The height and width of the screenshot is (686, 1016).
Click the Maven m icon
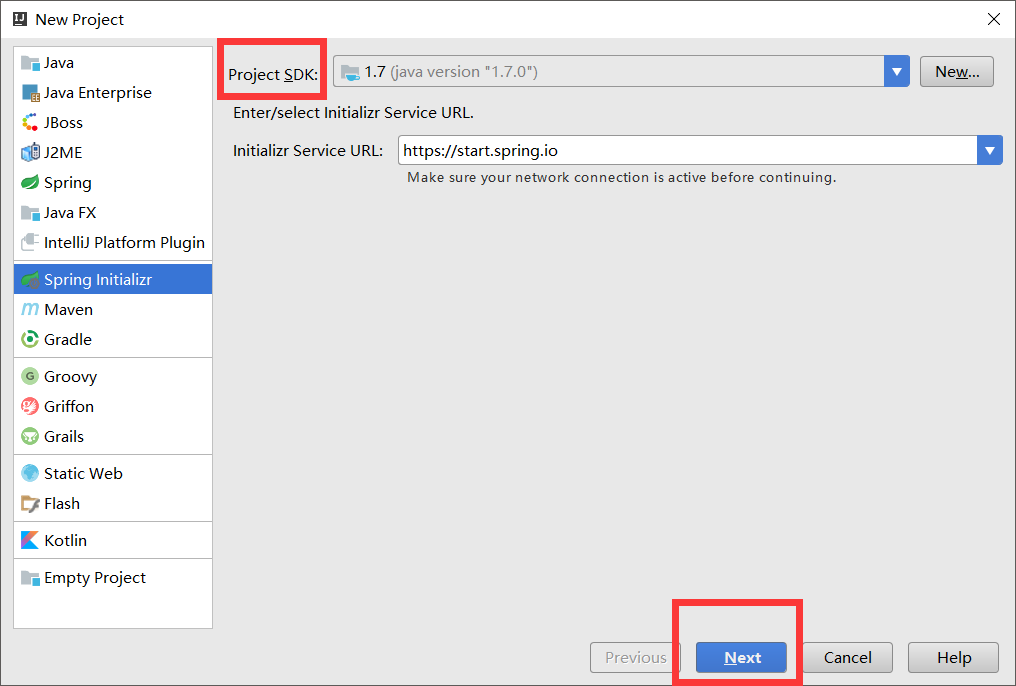tap(30, 310)
